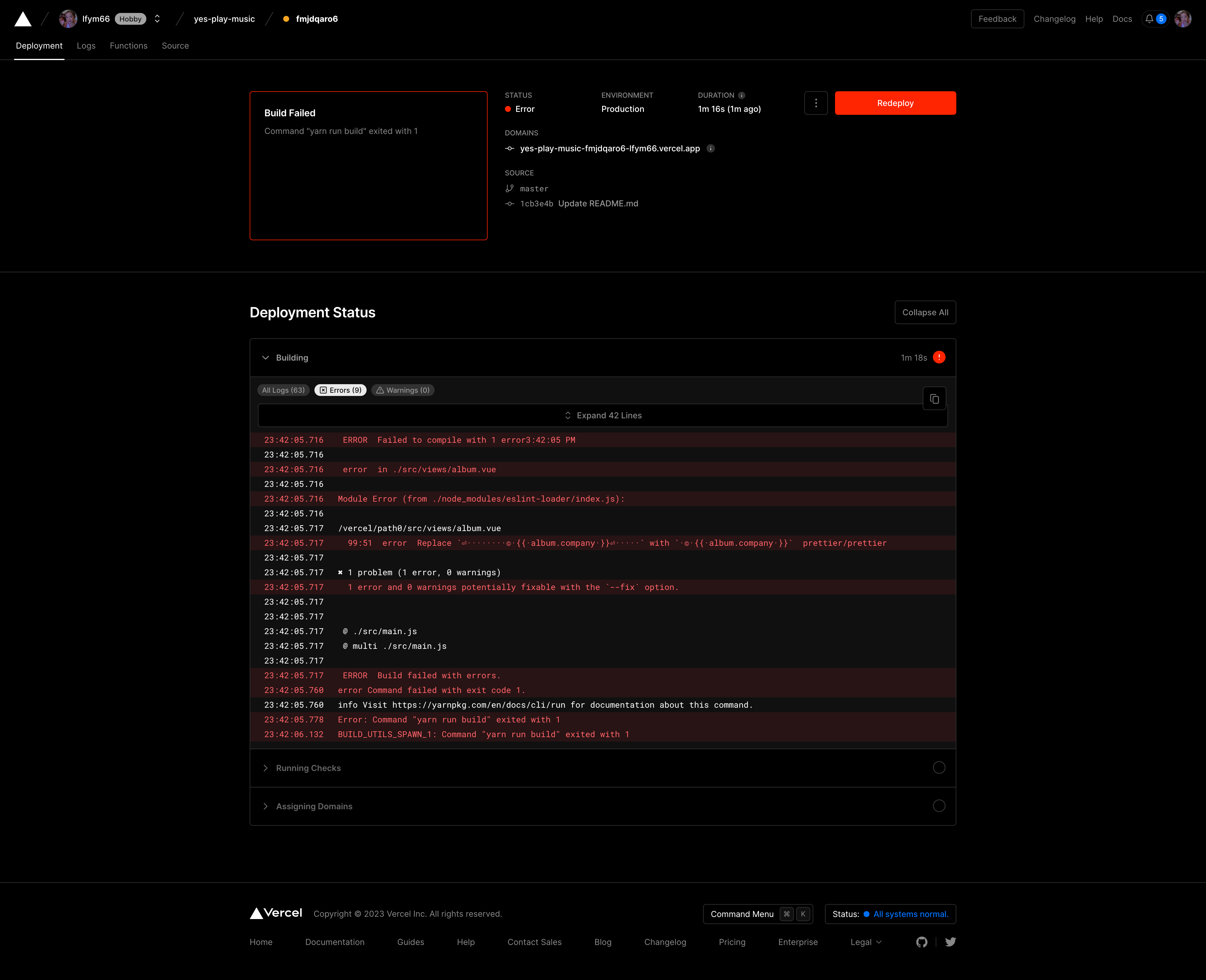Expand the Running Checks section
Image resolution: width=1206 pixels, height=980 pixels.
308,768
